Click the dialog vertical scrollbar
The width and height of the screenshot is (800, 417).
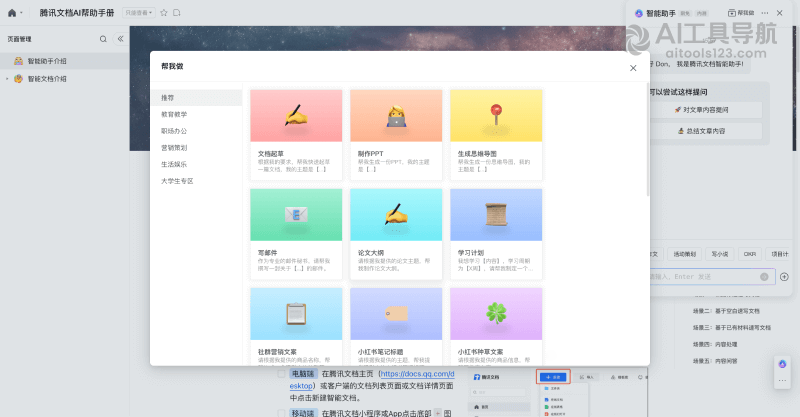point(648,140)
